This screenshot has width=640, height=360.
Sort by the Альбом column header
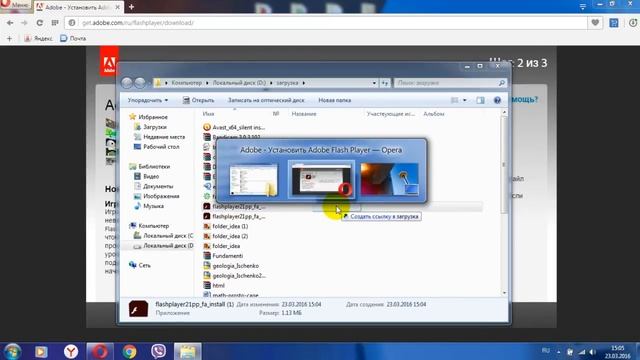(x=434, y=114)
